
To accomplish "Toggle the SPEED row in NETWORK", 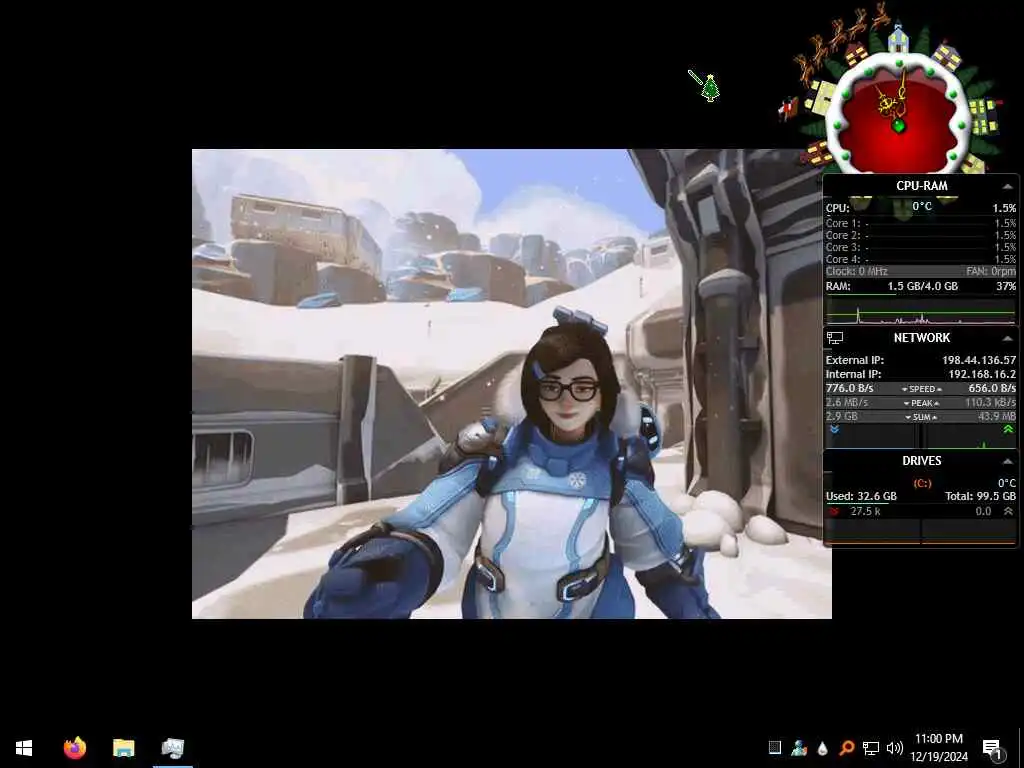I will tap(921, 389).
